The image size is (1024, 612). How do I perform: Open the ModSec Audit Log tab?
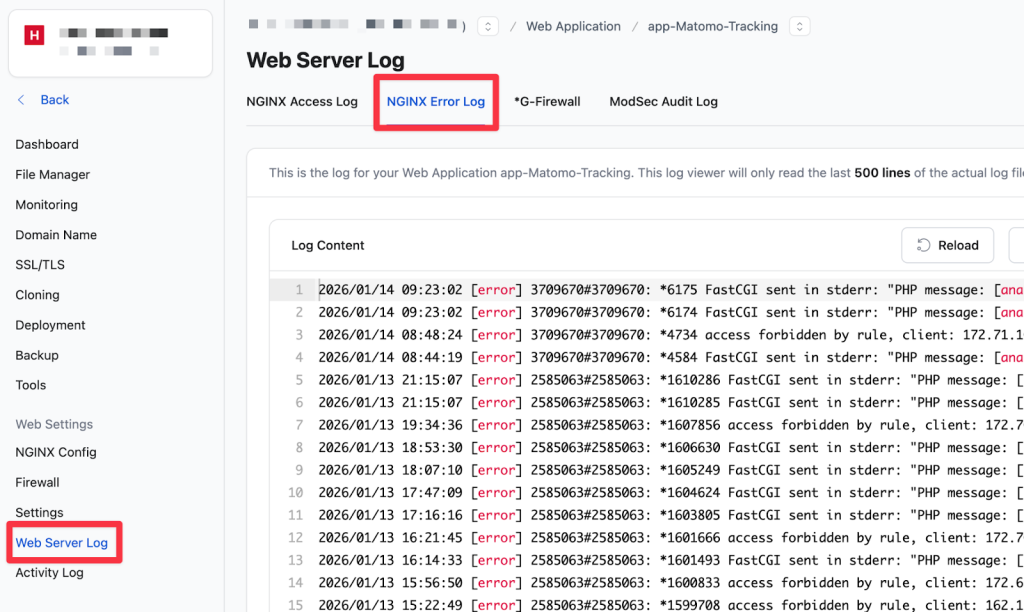coord(663,101)
